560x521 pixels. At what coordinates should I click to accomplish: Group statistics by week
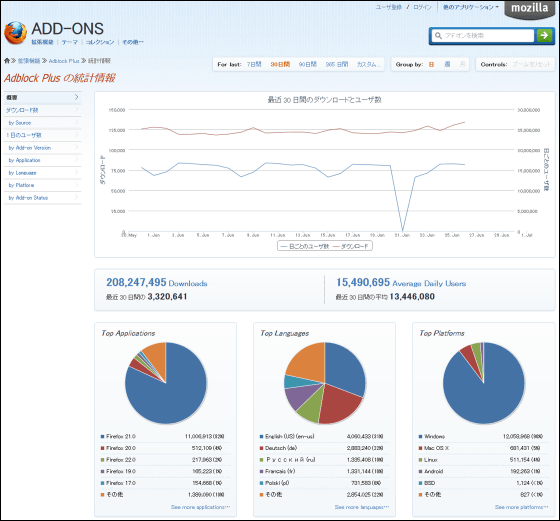[447, 64]
